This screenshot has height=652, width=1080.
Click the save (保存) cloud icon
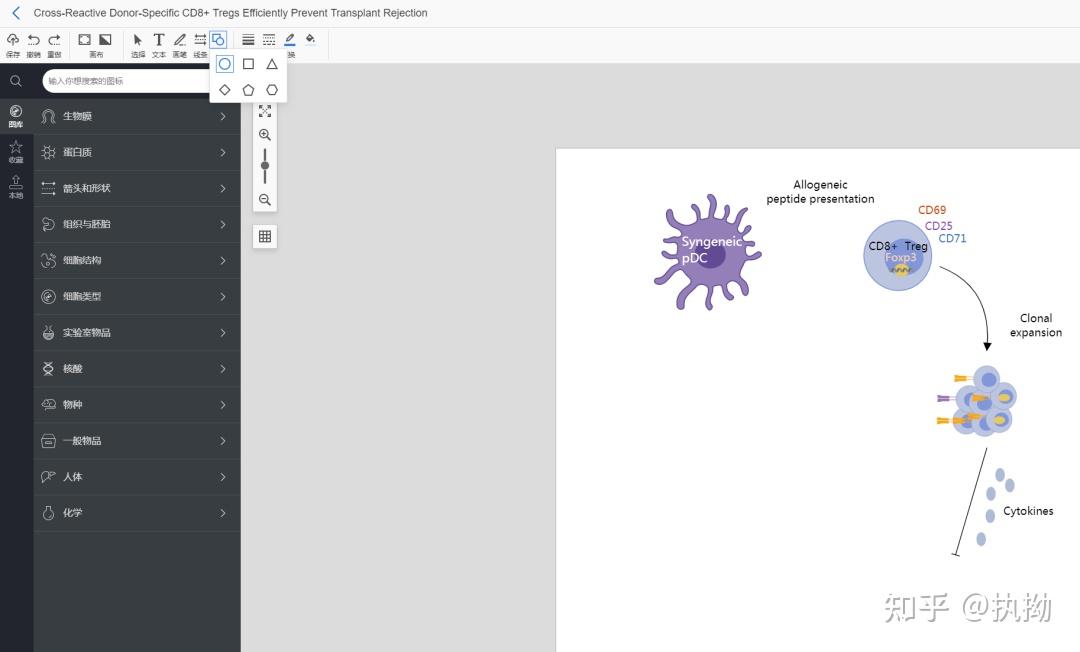pos(13,40)
